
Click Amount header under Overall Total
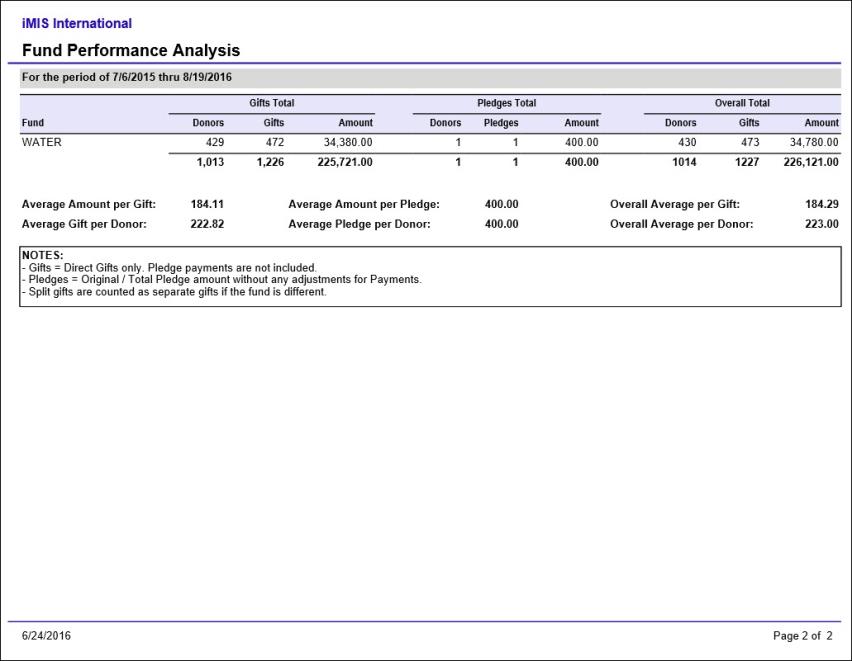[x=822, y=122]
